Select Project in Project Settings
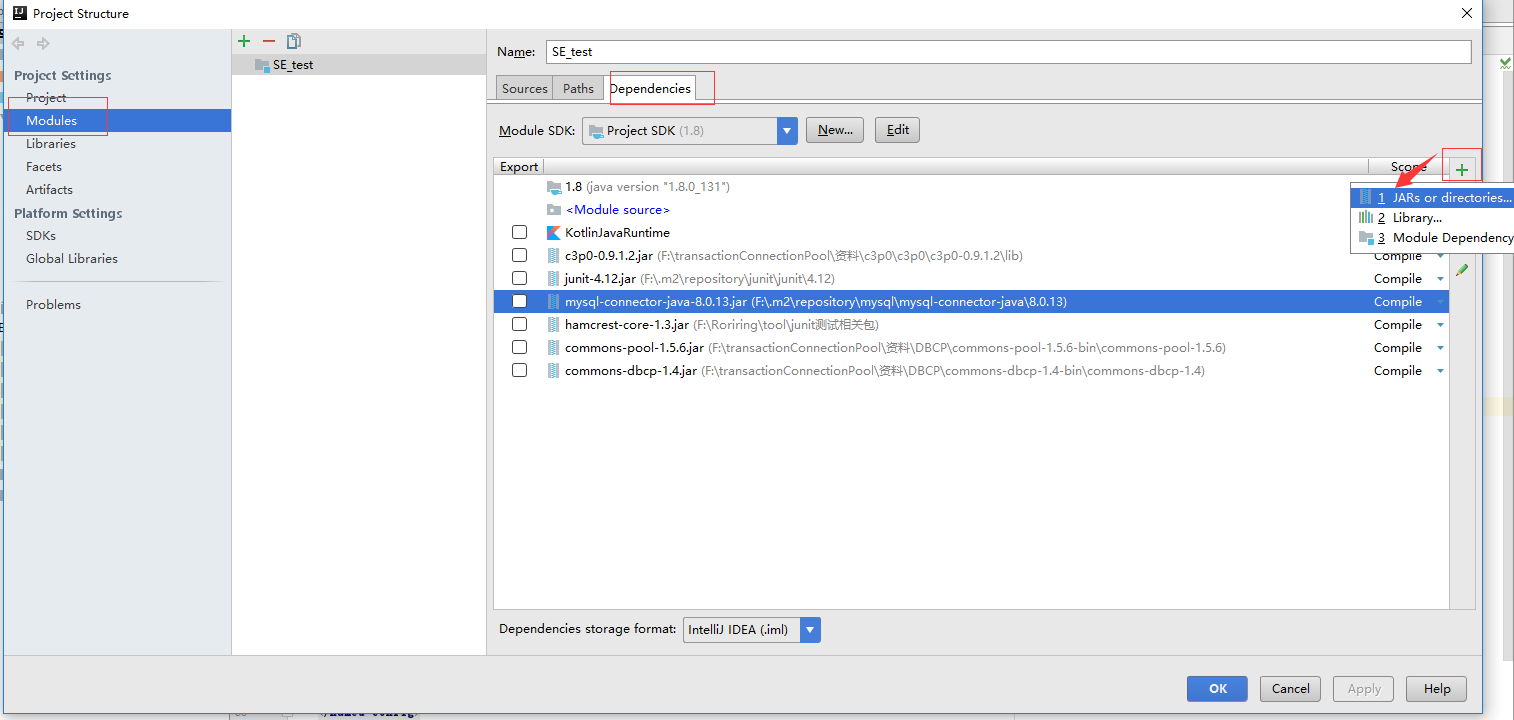 pyautogui.click(x=46, y=98)
